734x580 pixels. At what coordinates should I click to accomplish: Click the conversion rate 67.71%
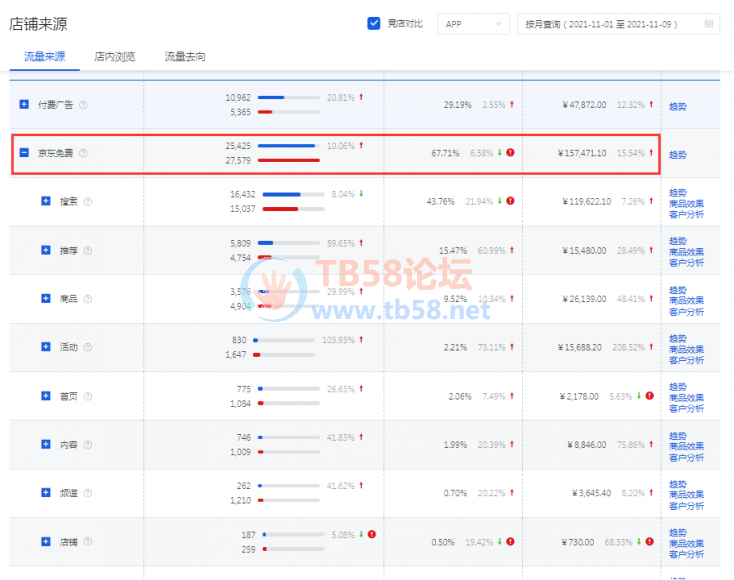click(x=445, y=153)
